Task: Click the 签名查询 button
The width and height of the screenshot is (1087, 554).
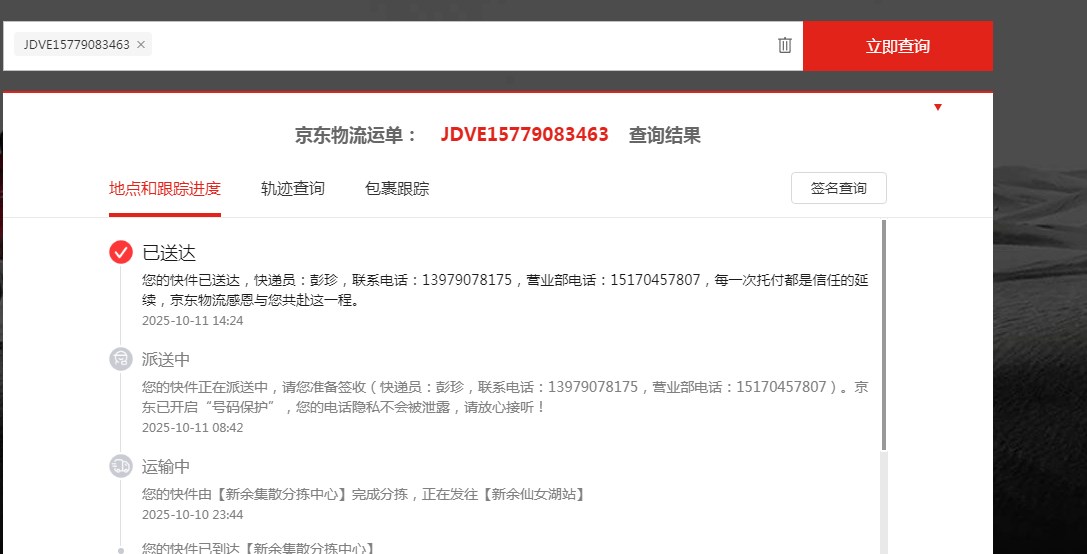Action: coord(838,188)
